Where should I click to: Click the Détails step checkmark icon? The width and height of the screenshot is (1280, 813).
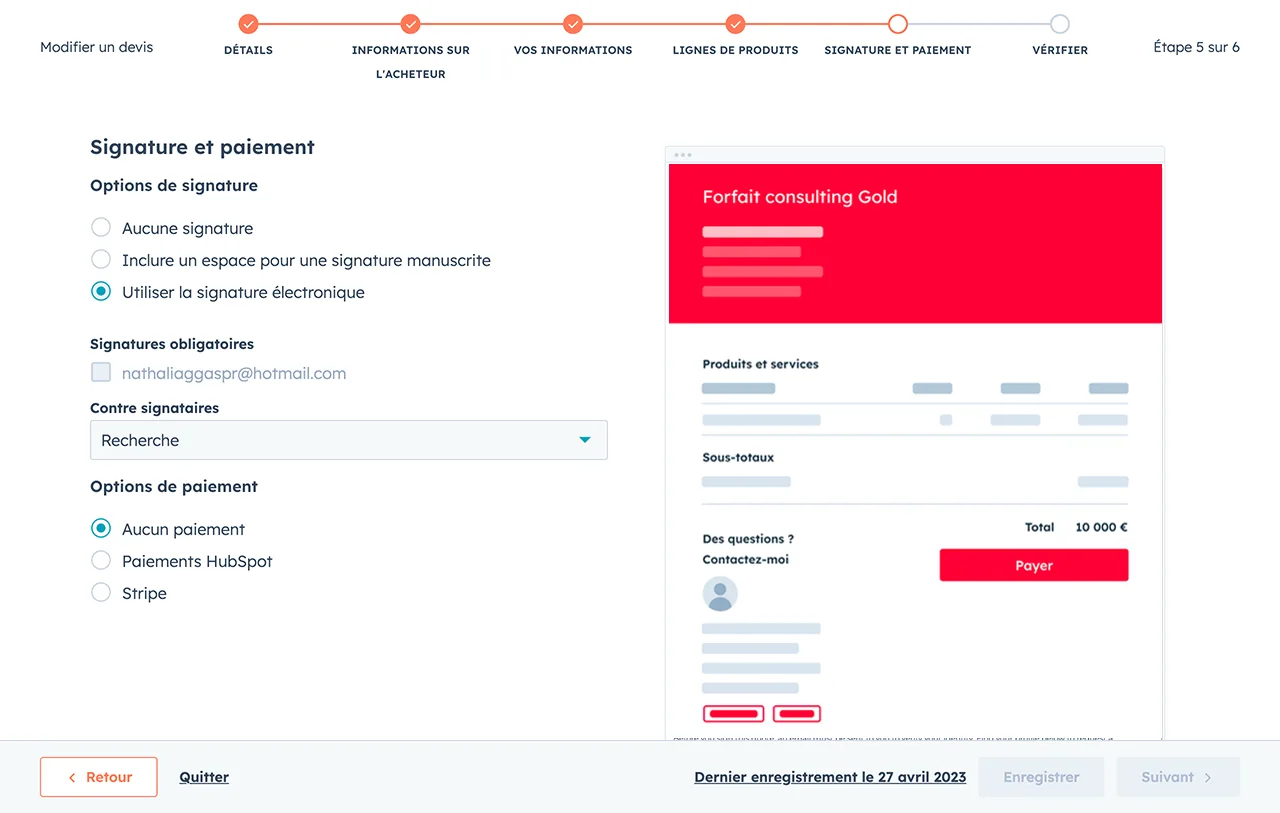(x=249, y=24)
